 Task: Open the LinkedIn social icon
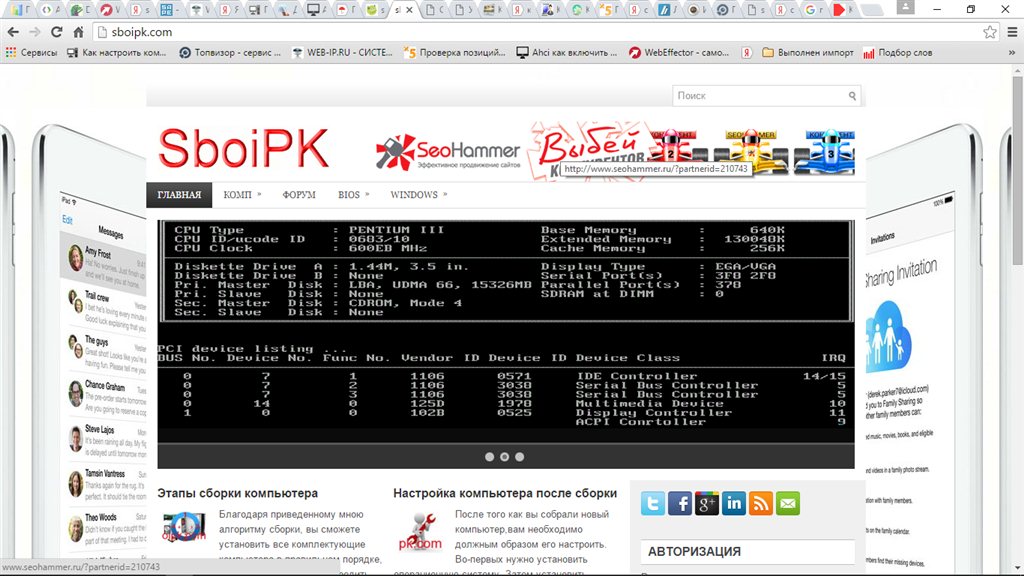[734, 504]
